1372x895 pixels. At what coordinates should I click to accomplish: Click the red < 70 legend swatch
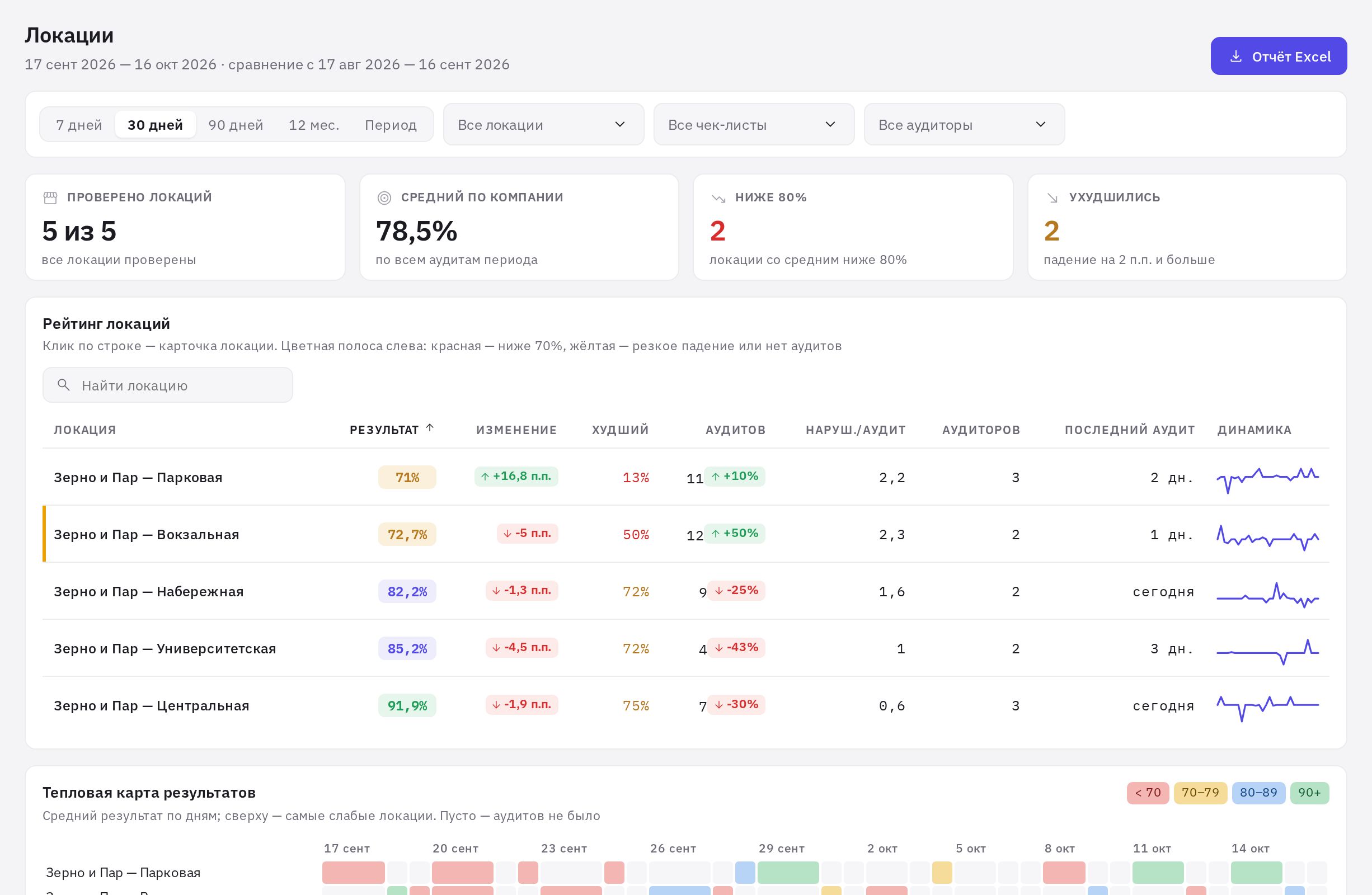(1148, 793)
